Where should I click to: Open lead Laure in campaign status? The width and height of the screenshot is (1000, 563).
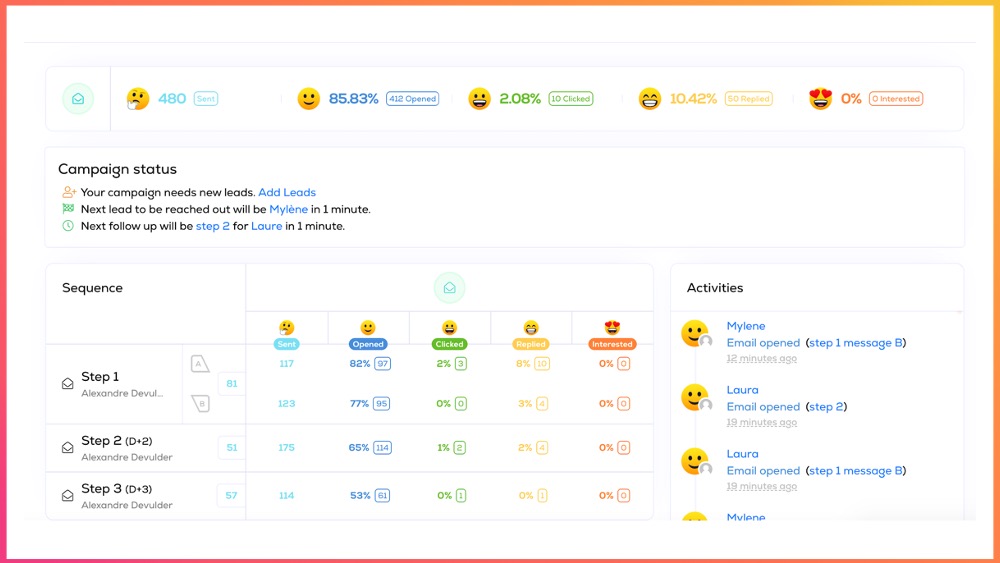[x=267, y=226]
